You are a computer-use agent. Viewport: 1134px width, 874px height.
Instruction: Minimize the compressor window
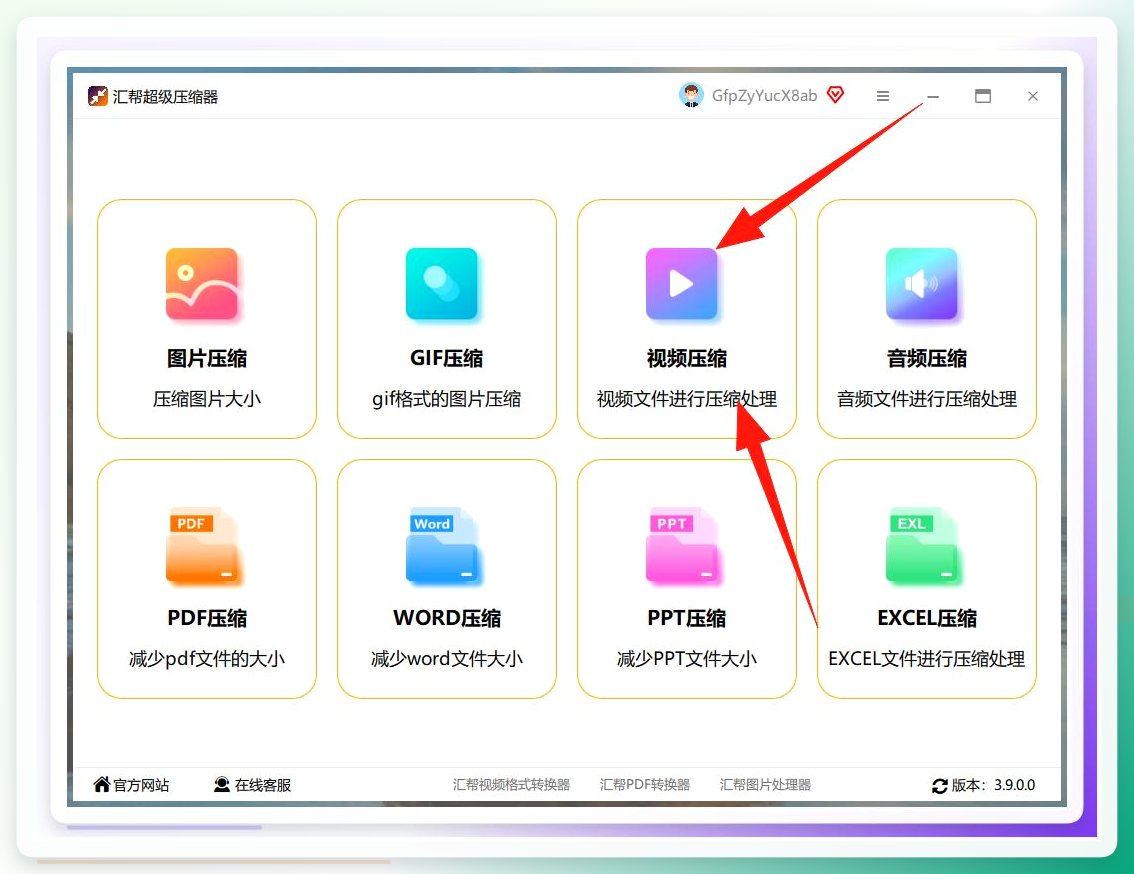(933, 96)
